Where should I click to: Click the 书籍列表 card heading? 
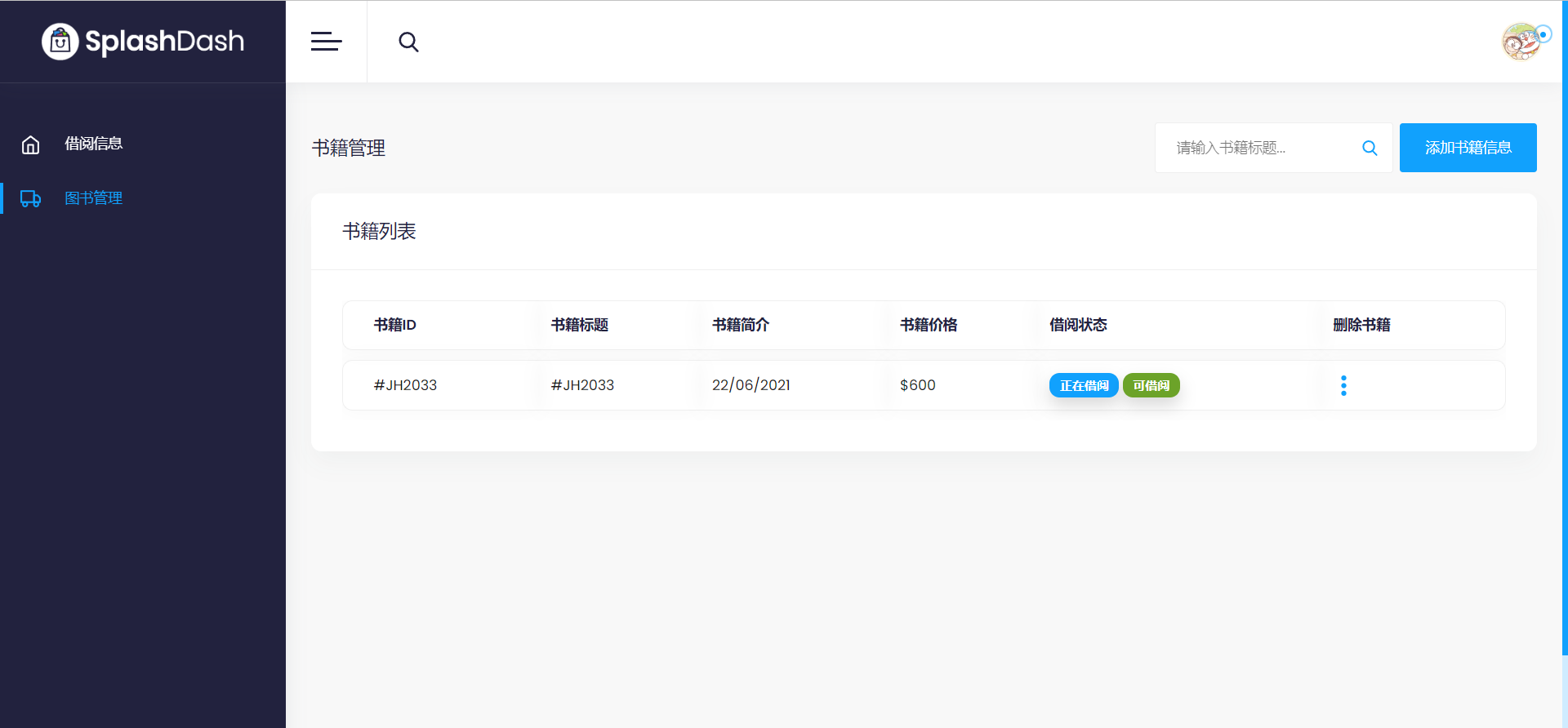[379, 232]
